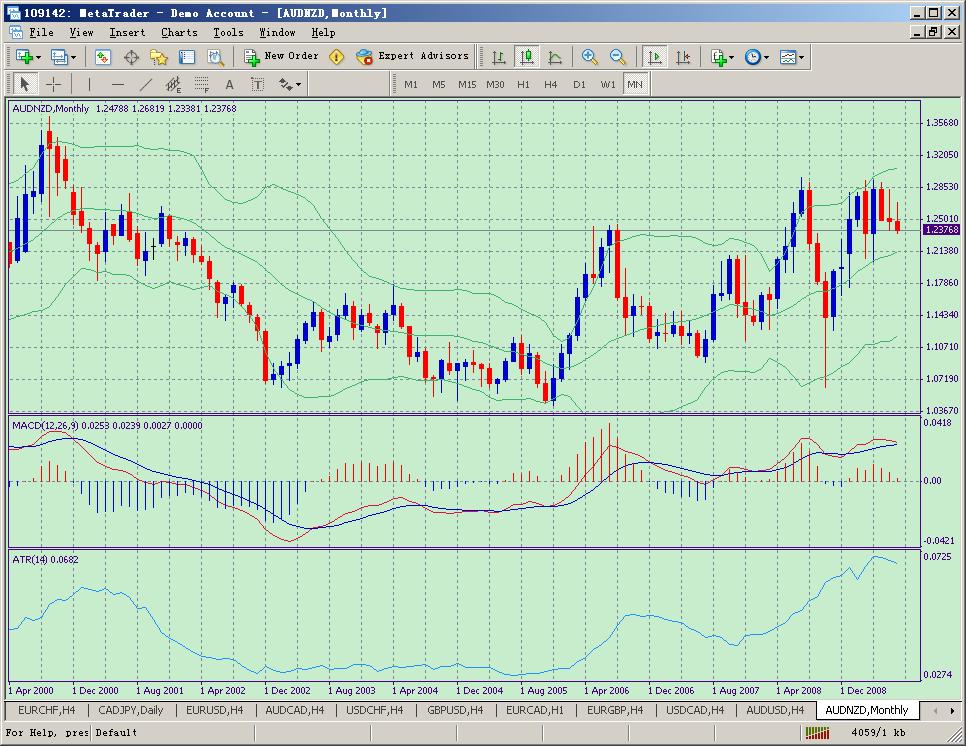Open the Charts menu

[179, 32]
